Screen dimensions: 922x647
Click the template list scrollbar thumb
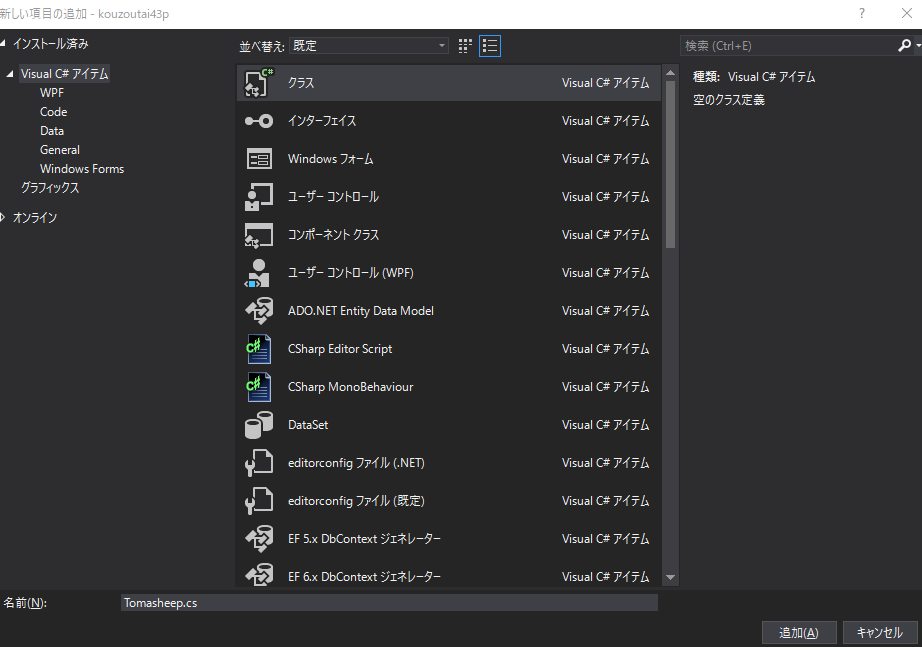point(670,164)
